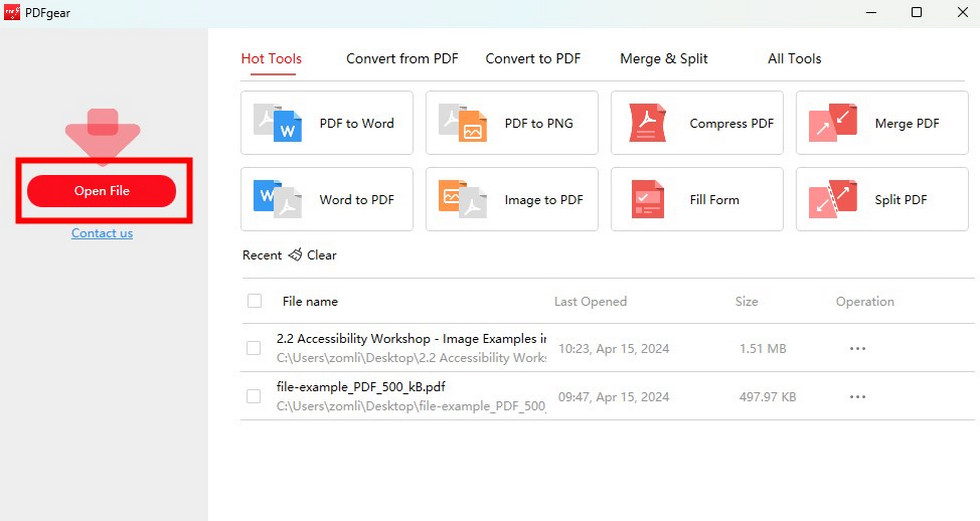Click the red Open File button
Image resolution: width=980 pixels, height=521 pixels.
point(102,191)
